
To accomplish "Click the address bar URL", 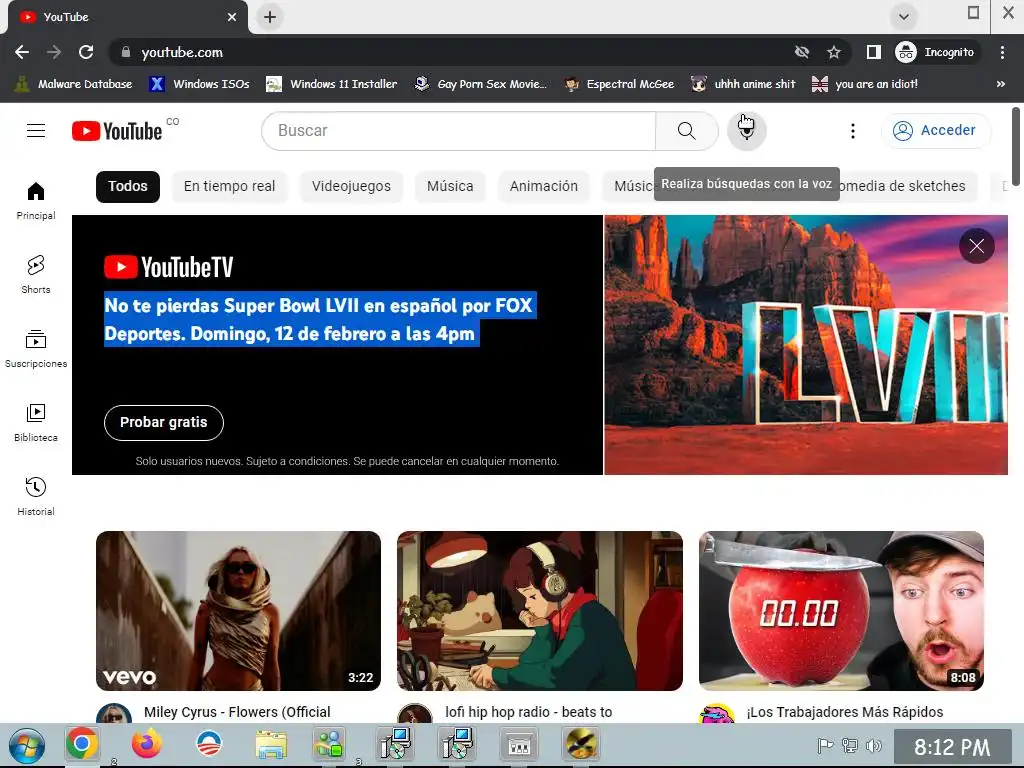I will click(x=182, y=52).
